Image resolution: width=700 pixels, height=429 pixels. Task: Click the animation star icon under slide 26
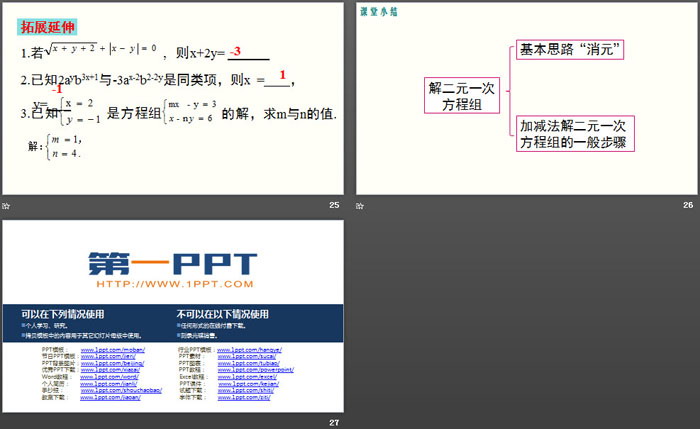(x=361, y=205)
